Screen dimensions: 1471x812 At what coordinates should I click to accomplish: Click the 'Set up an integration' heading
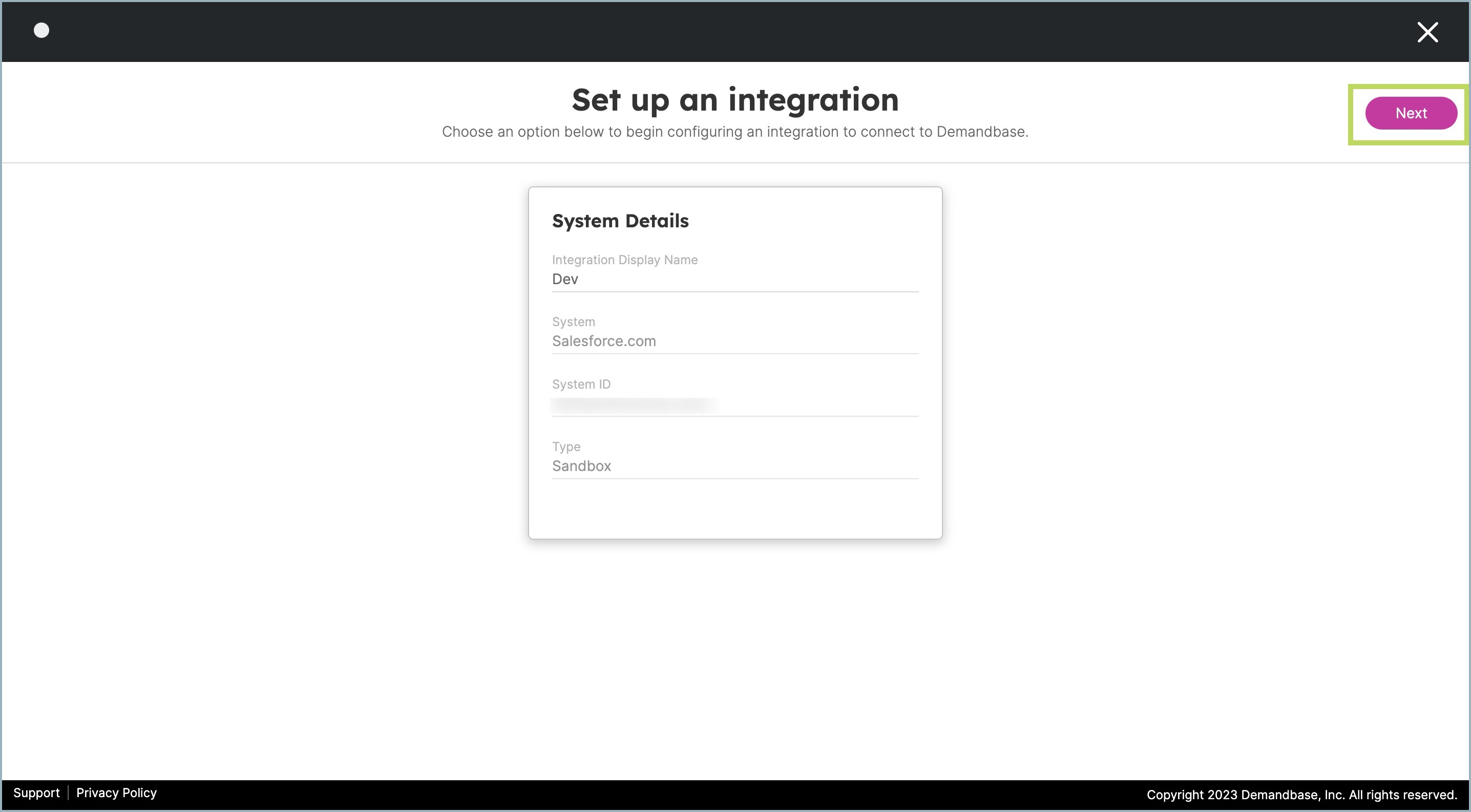pyautogui.click(x=735, y=100)
